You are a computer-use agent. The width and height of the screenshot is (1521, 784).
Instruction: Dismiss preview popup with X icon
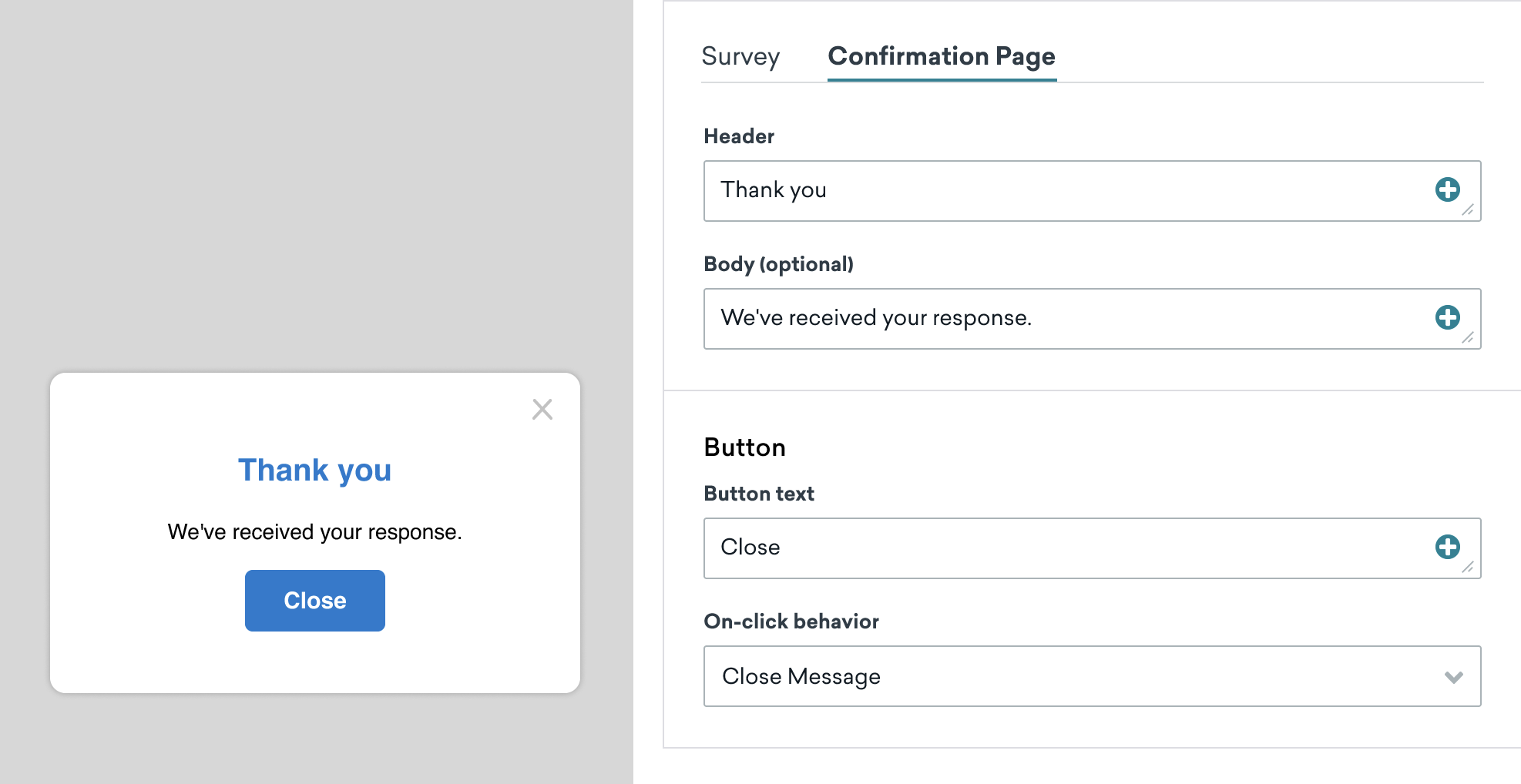click(542, 409)
